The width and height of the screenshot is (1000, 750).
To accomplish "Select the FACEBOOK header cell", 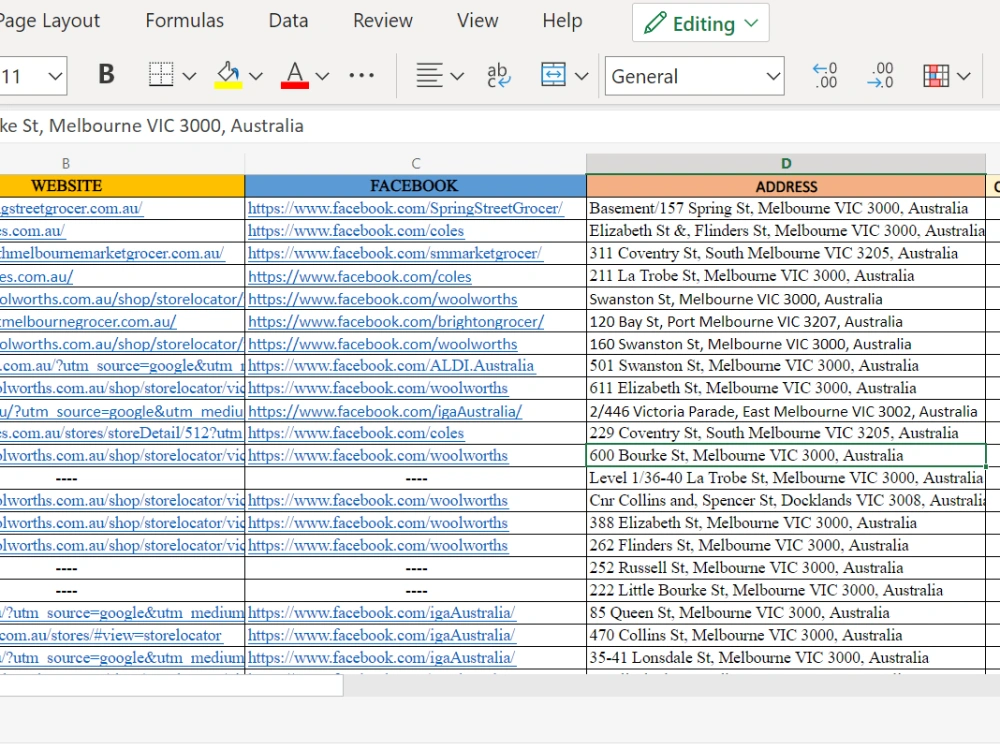I will 415,186.
